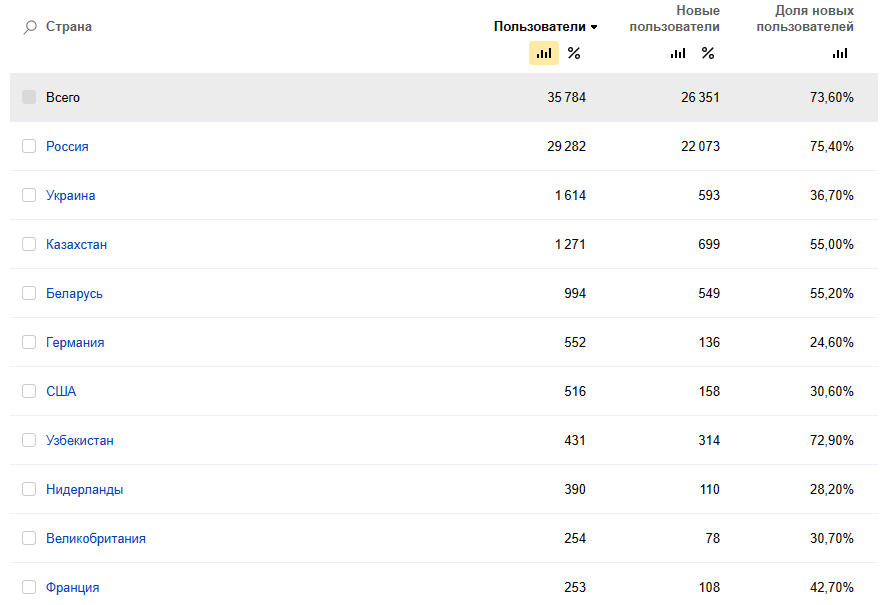This screenshot has width=888, height=605.
Task: Tick the checkbox for Россия row
Action: (x=29, y=146)
